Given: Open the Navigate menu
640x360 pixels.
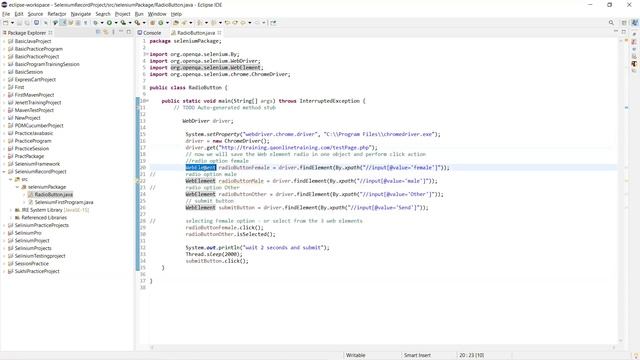Looking at the screenshot, I should pos(81,14).
